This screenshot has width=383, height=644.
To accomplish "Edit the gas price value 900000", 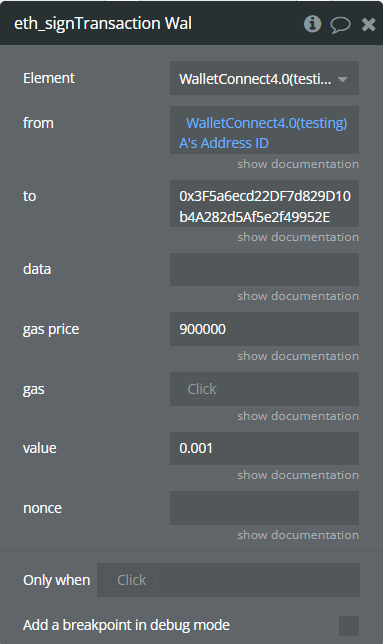I will click(264, 329).
